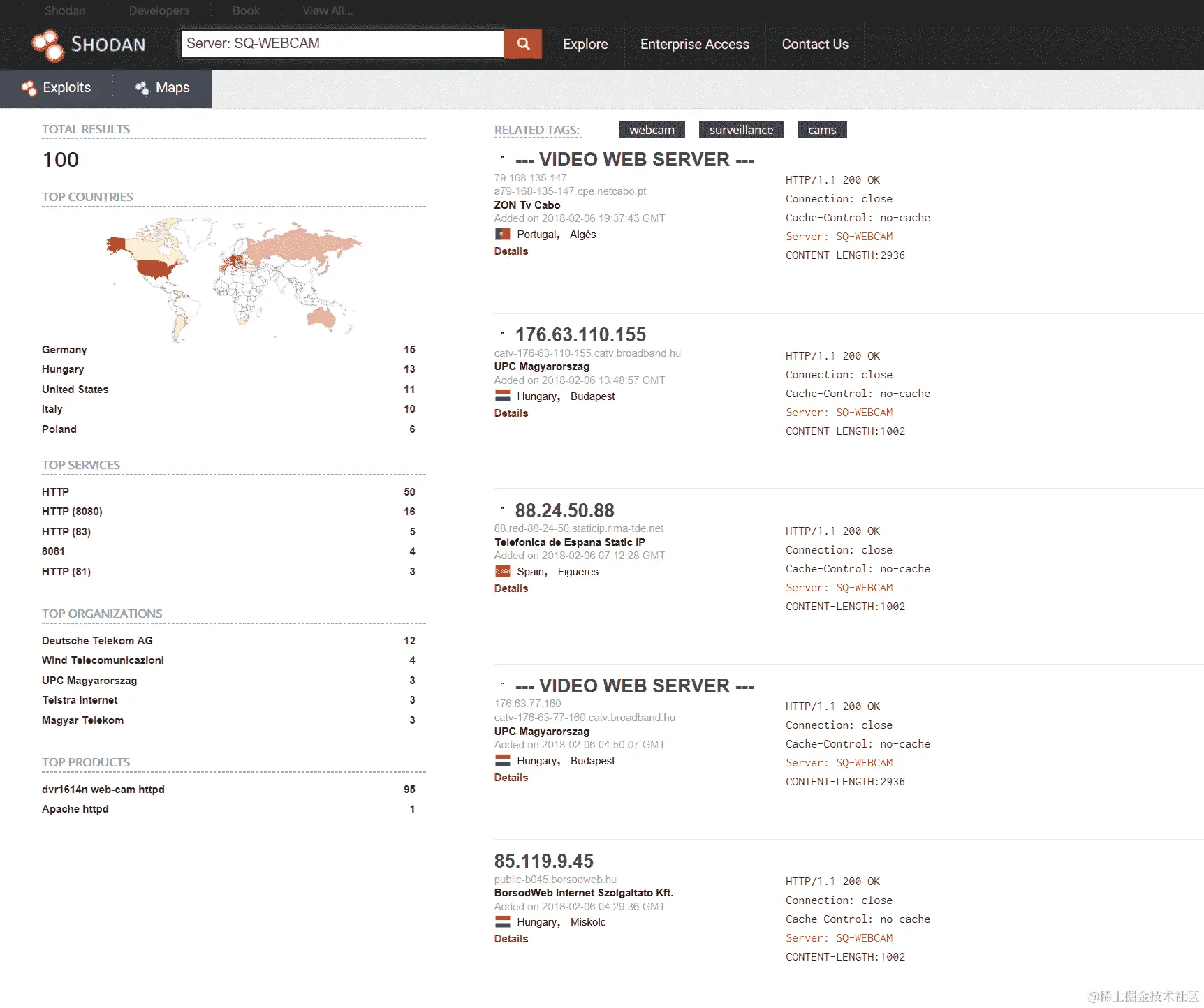Click the Server: SQ-WEBCAM search field
The image size is (1204, 1008).
tap(342, 44)
